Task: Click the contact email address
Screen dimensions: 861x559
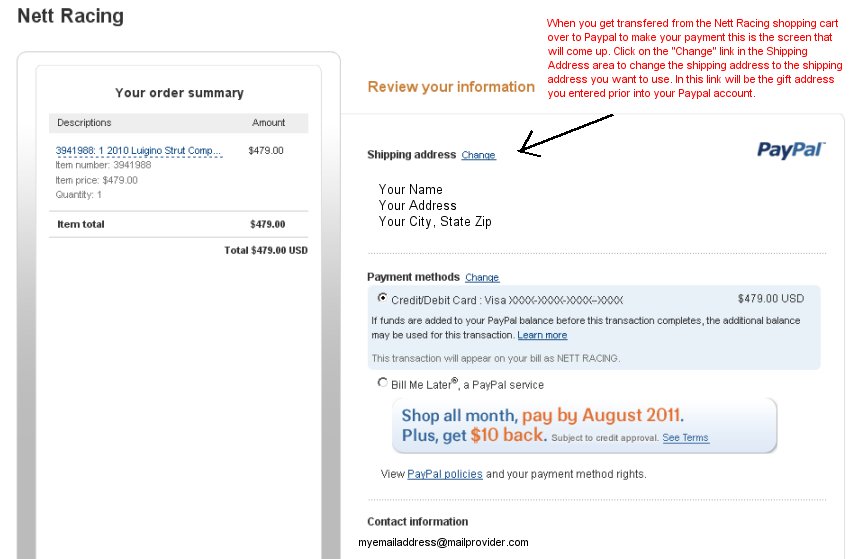Action: 443,543
